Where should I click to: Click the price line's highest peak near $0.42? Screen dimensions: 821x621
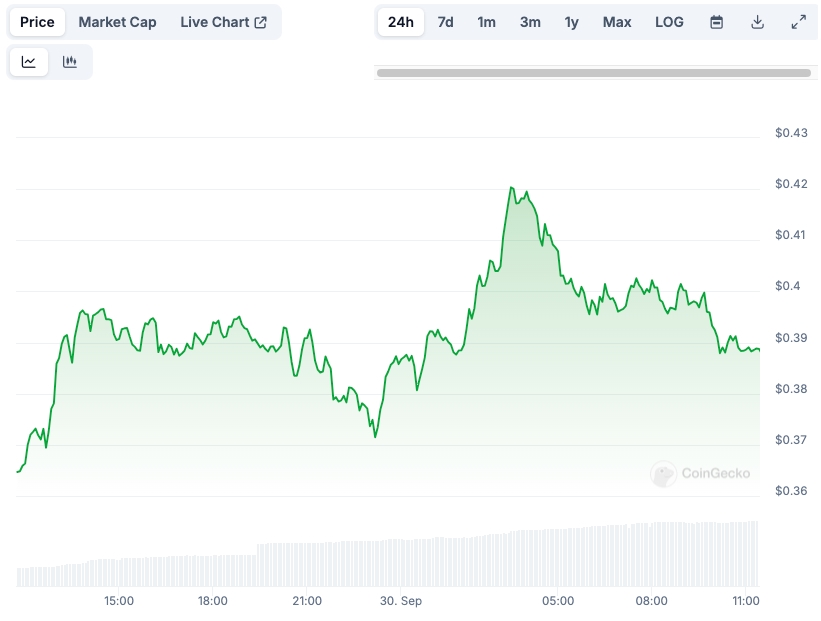point(511,187)
